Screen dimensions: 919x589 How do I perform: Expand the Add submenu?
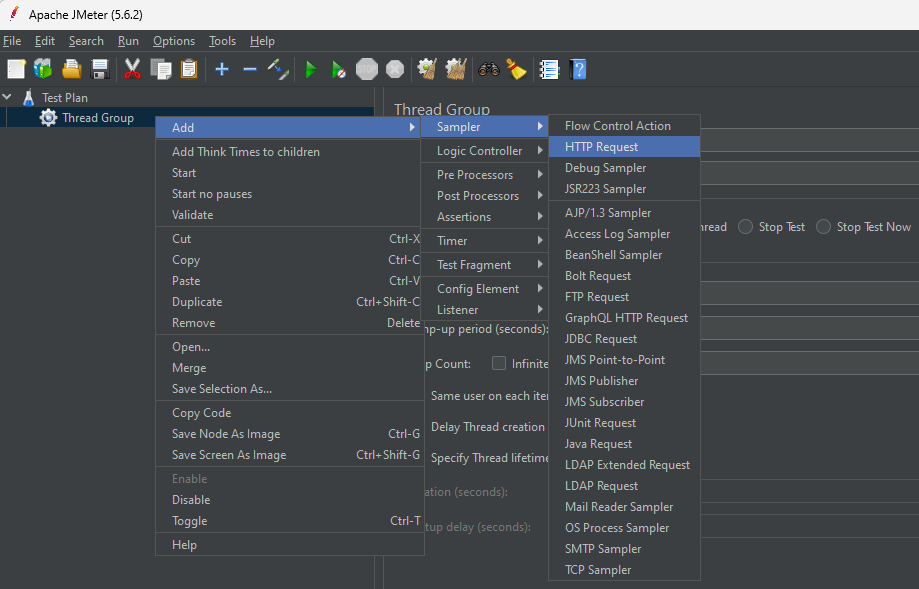point(287,127)
